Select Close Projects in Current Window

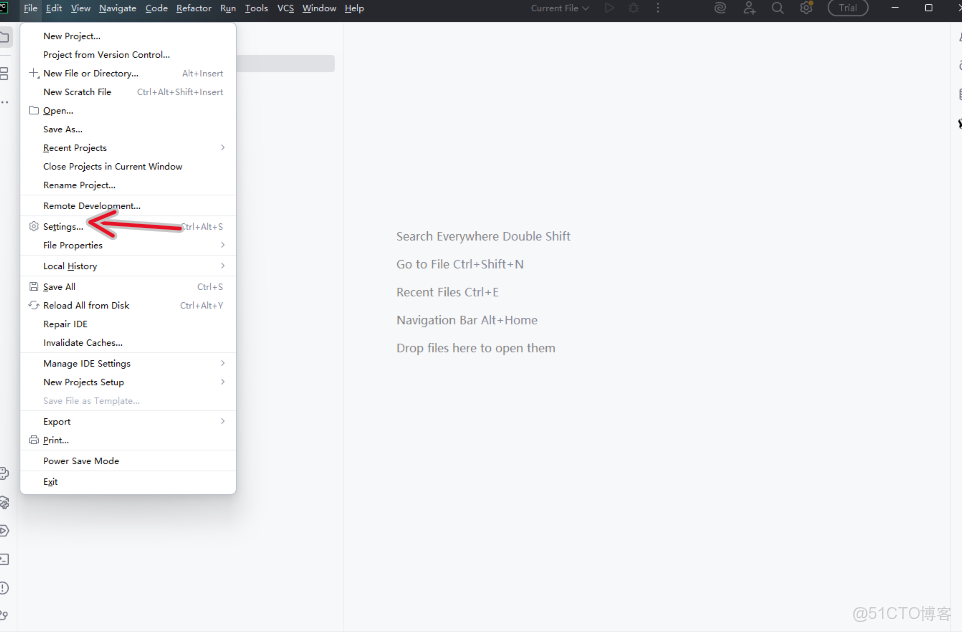coord(128,166)
